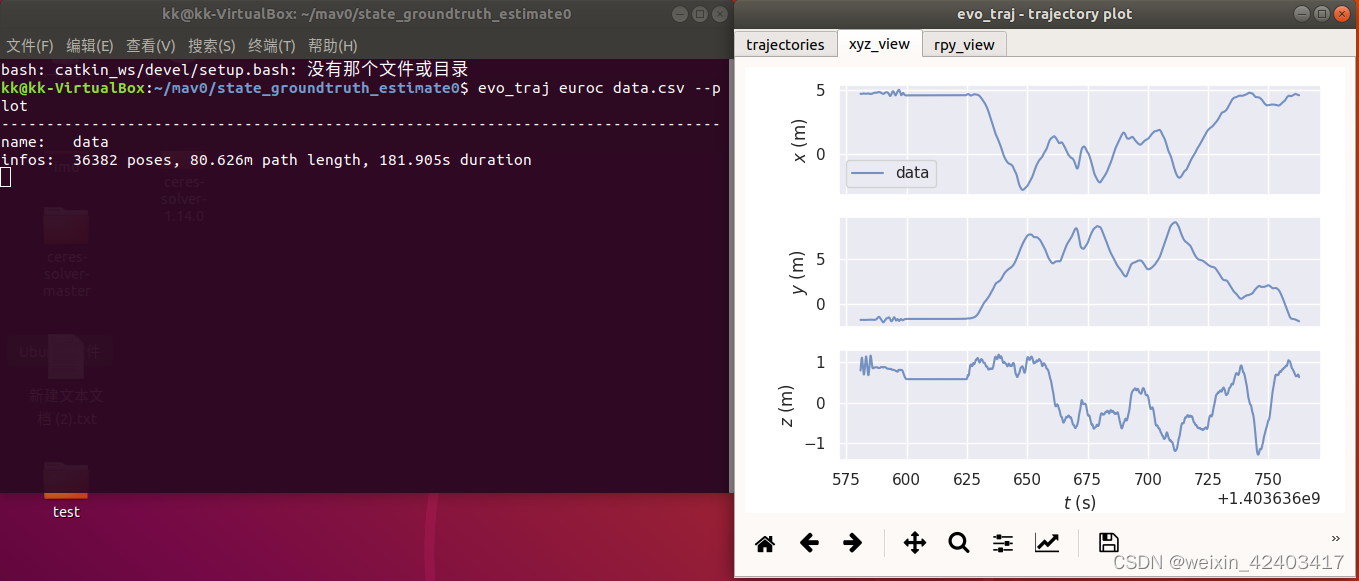Save the figure with the floppy icon
Viewport: 1359px width, 581px height.
click(x=1108, y=543)
